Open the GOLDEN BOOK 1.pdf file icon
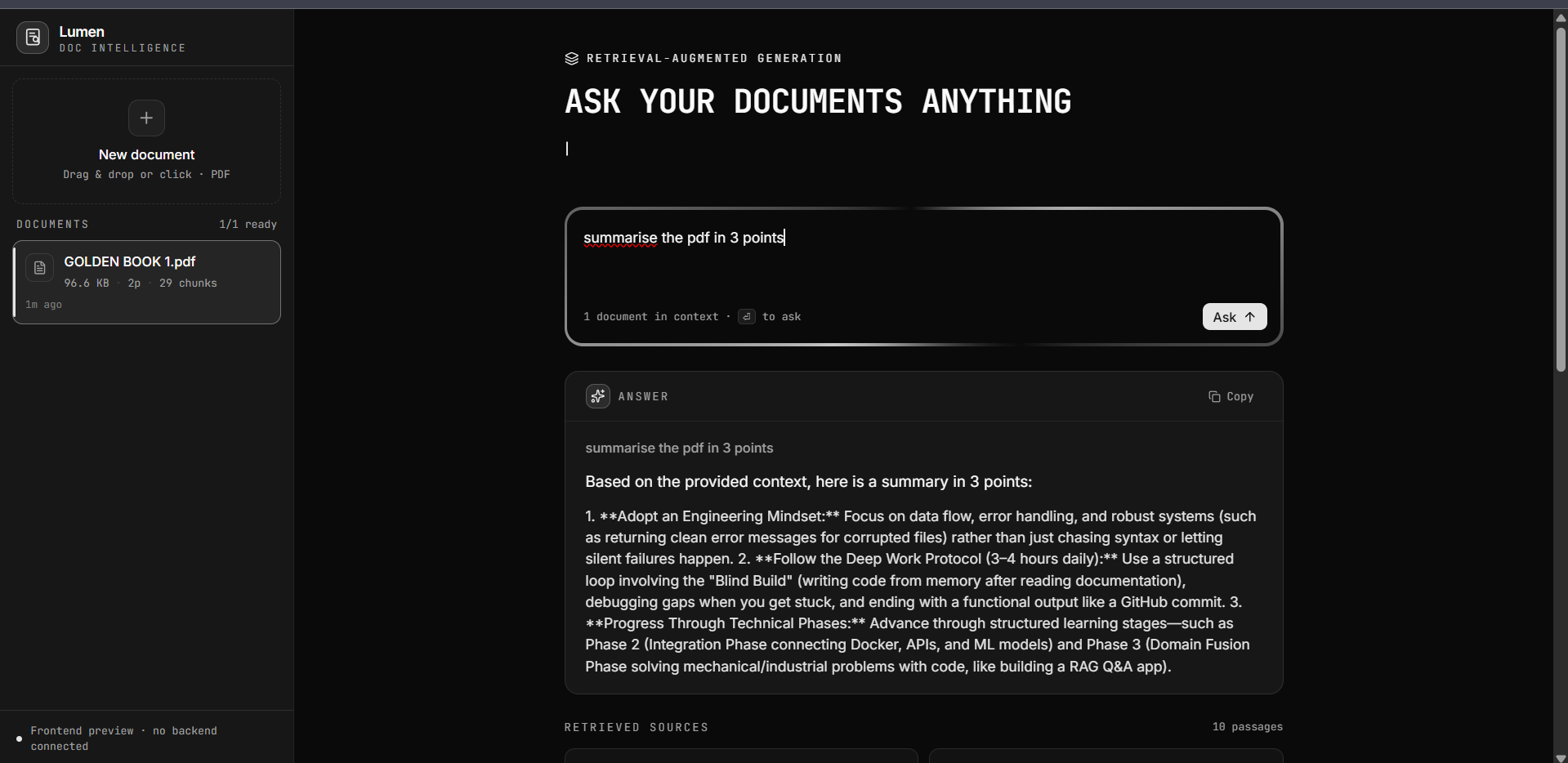 coord(39,268)
